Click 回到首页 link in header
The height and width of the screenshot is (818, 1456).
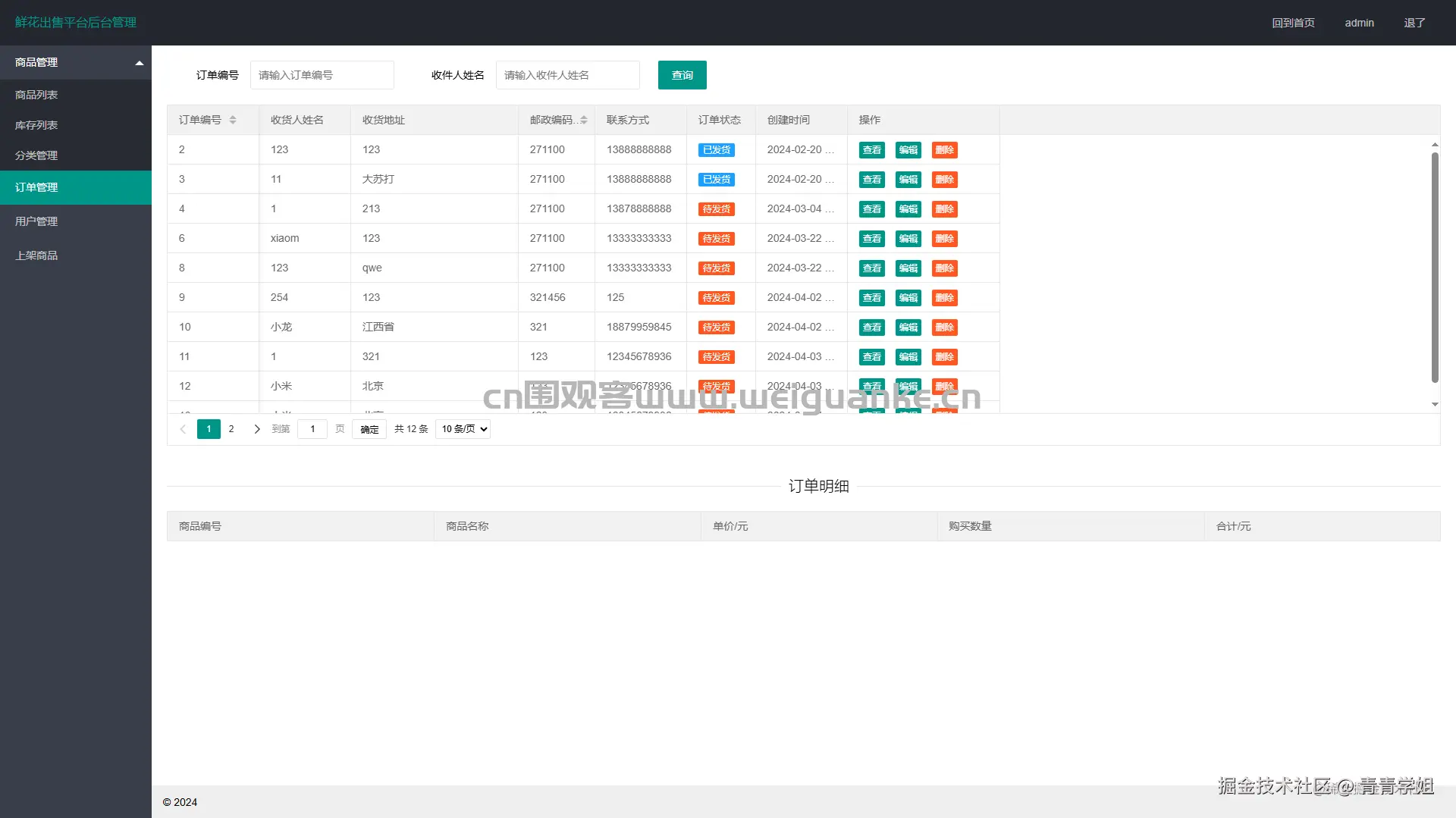click(1294, 23)
